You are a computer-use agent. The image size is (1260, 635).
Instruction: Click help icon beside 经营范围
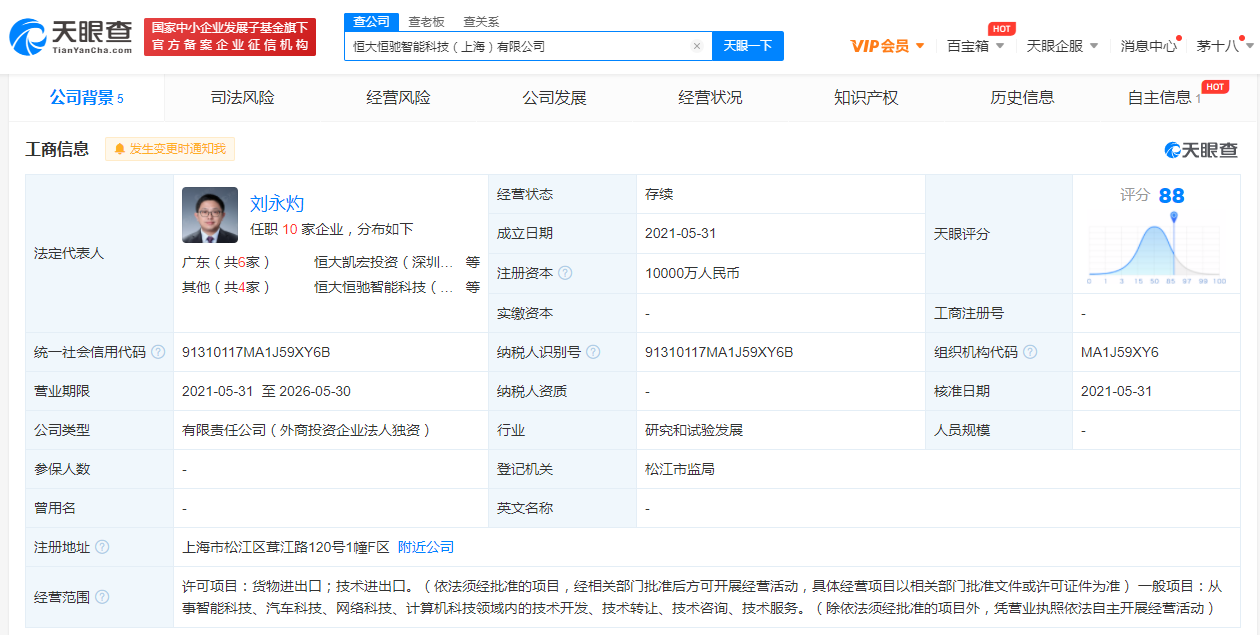click(102, 597)
